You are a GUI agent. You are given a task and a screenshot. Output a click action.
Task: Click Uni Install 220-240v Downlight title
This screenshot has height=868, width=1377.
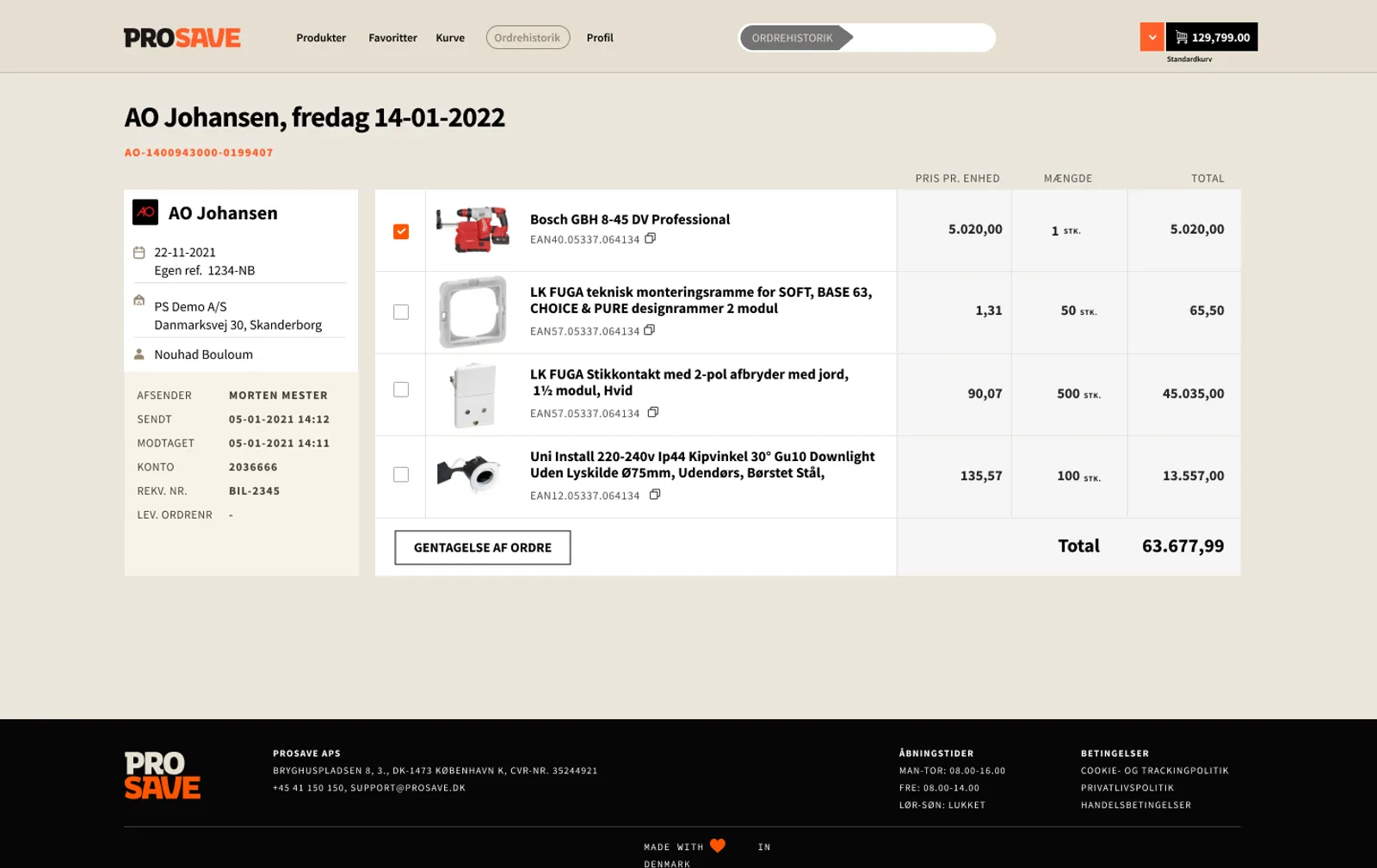702,465
